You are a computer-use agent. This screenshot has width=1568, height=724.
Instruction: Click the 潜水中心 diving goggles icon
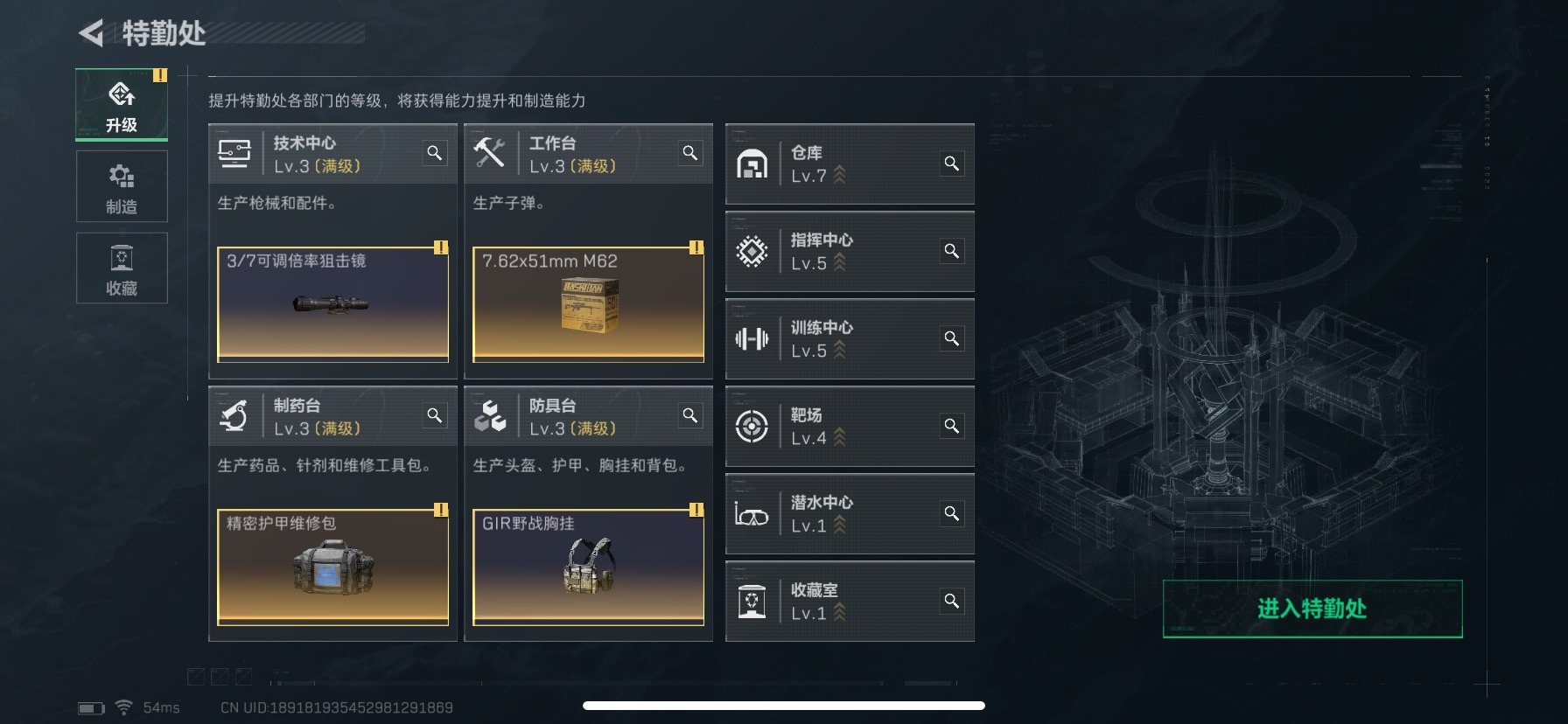point(752,514)
